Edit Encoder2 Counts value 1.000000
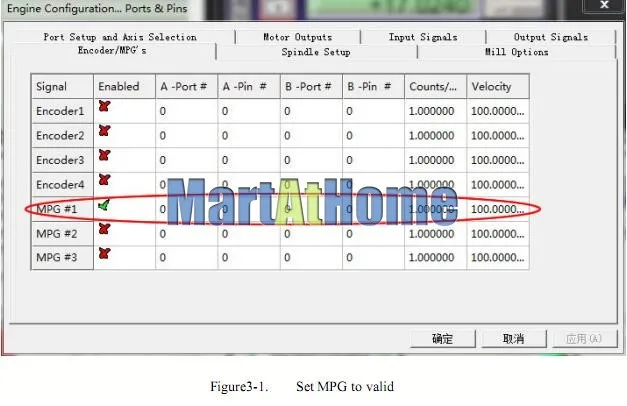The image size is (627, 406). (x=436, y=136)
